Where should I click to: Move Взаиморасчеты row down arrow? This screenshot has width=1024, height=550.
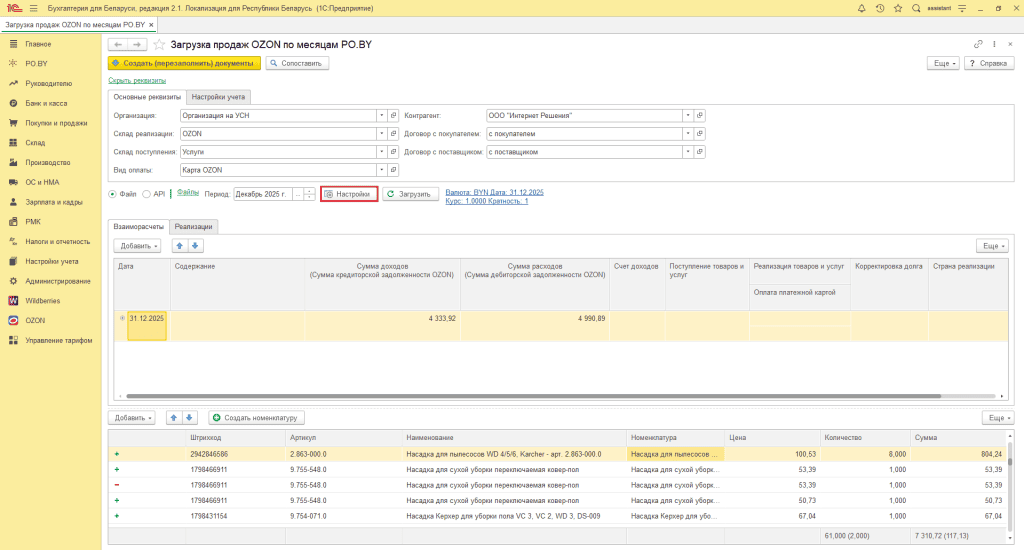(x=195, y=246)
